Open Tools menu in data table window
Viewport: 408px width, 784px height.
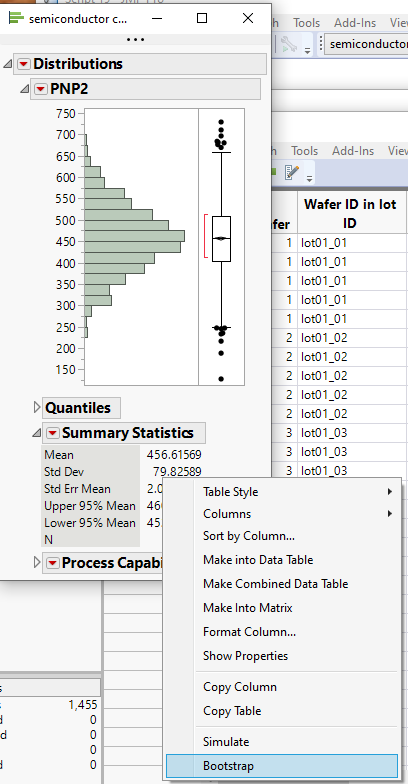pos(304,150)
